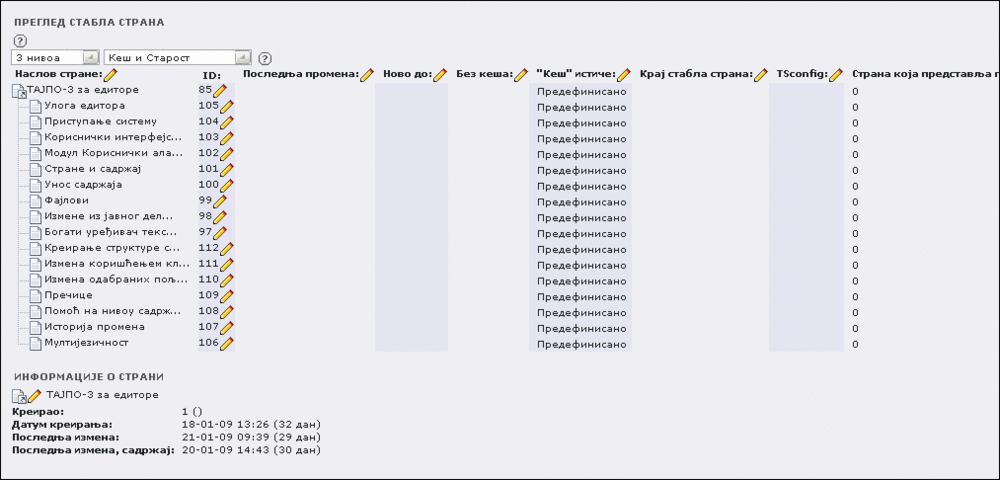Viewport: 1000px width, 480px height.
Task: Open the Кеш и Старост dropdown
Action: (178, 57)
